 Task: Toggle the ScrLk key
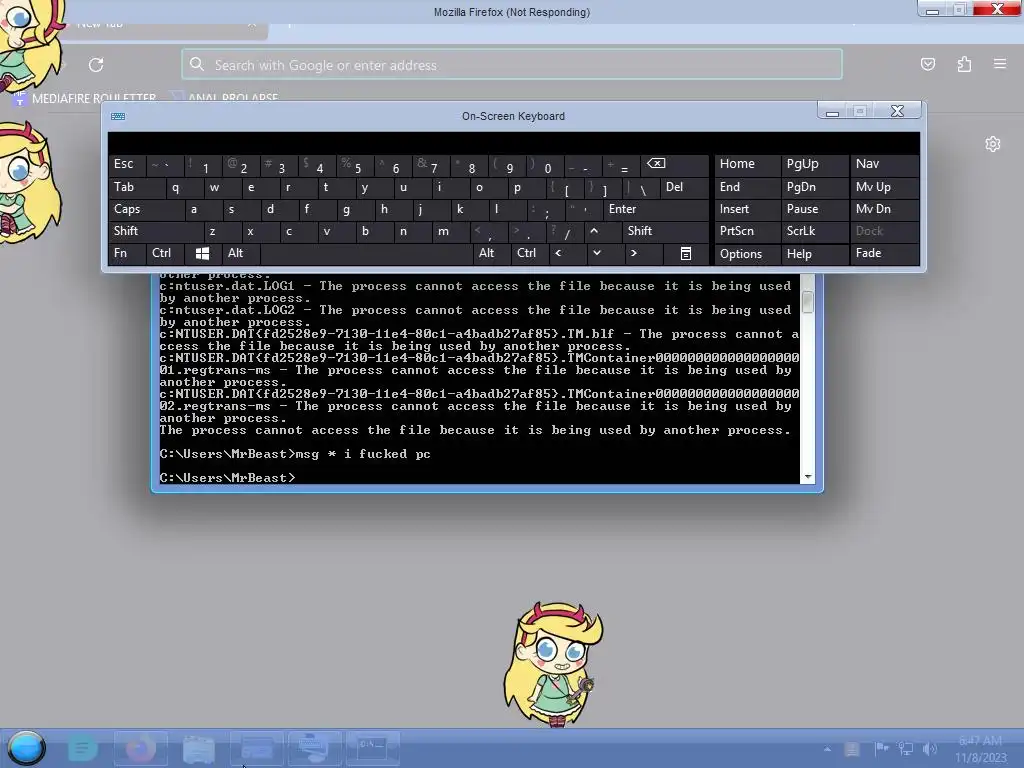(814, 231)
